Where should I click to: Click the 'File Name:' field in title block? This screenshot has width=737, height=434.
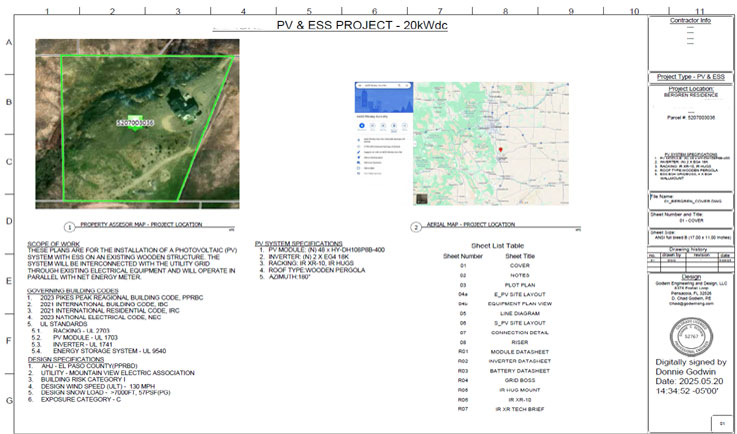tap(690, 199)
